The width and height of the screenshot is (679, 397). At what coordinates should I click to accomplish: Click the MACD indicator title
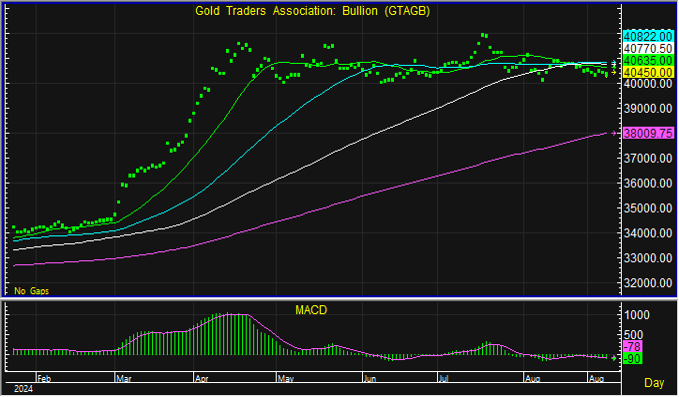[311, 310]
